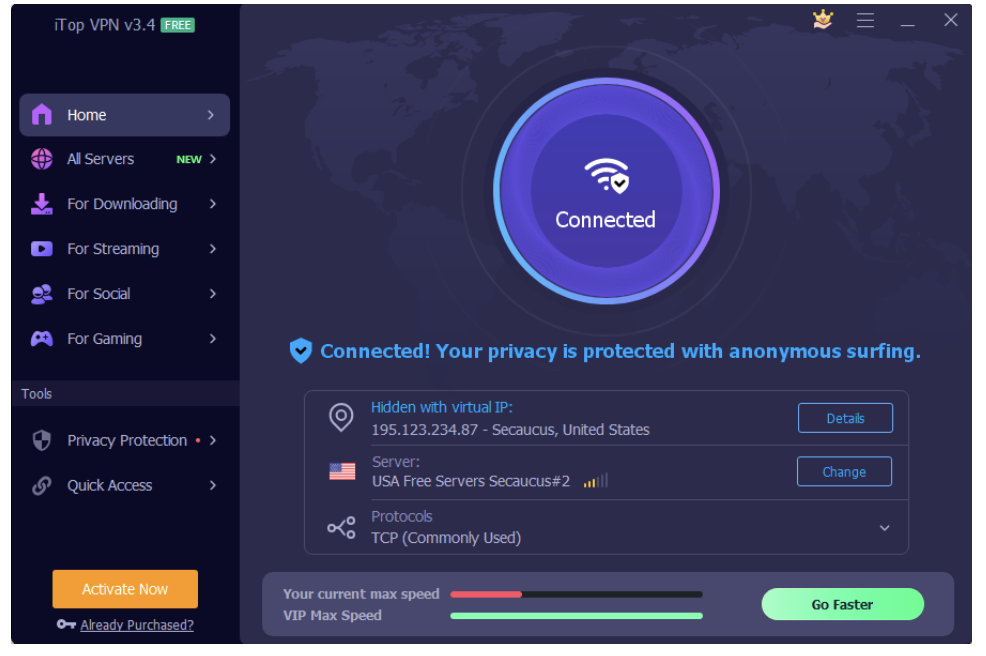
Task: Click the current max speed bar
Action: point(576,594)
